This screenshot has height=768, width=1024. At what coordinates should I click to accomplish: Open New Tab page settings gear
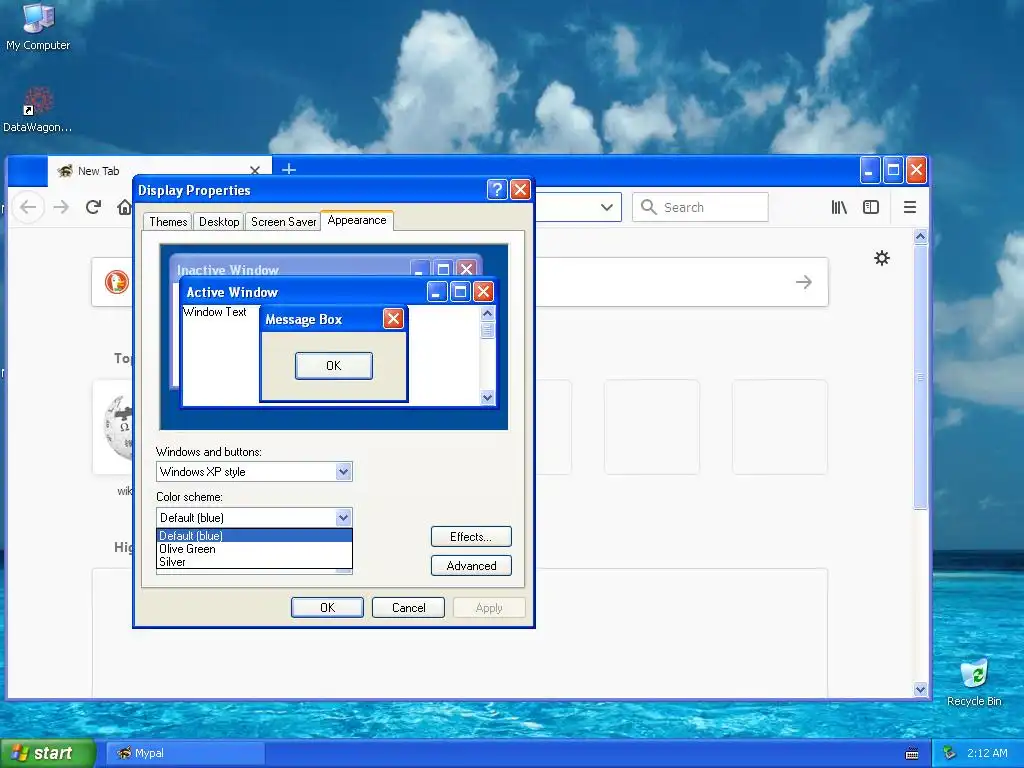point(882,258)
